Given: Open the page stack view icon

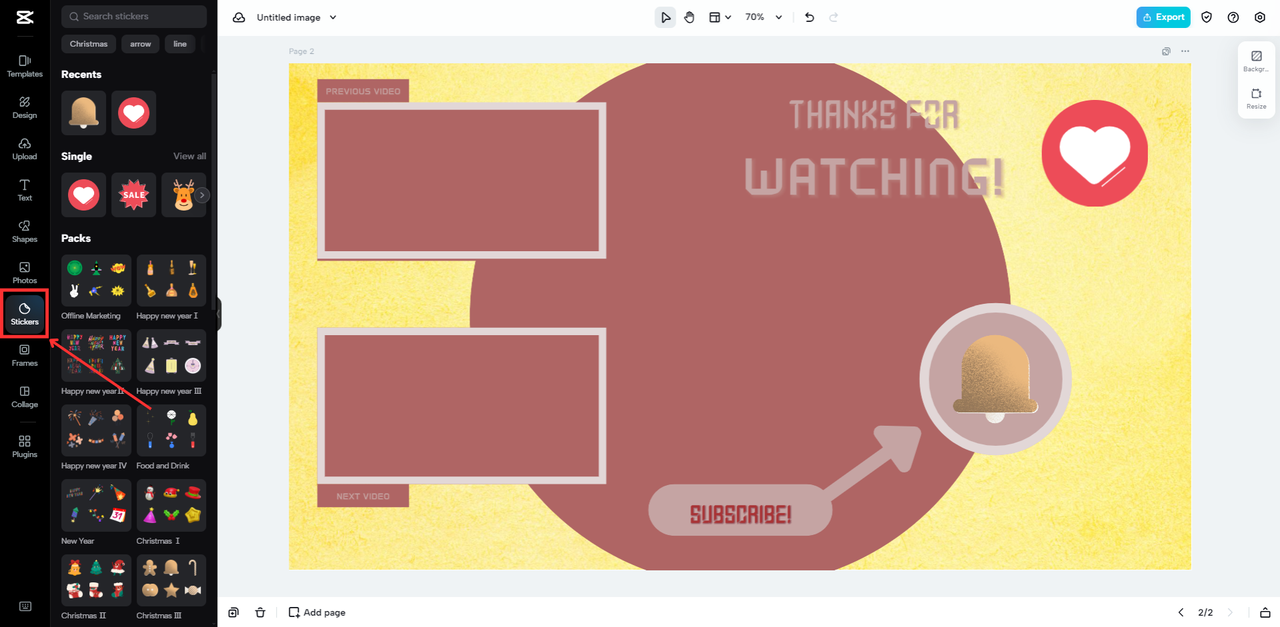Looking at the screenshot, I should [x=1265, y=612].
